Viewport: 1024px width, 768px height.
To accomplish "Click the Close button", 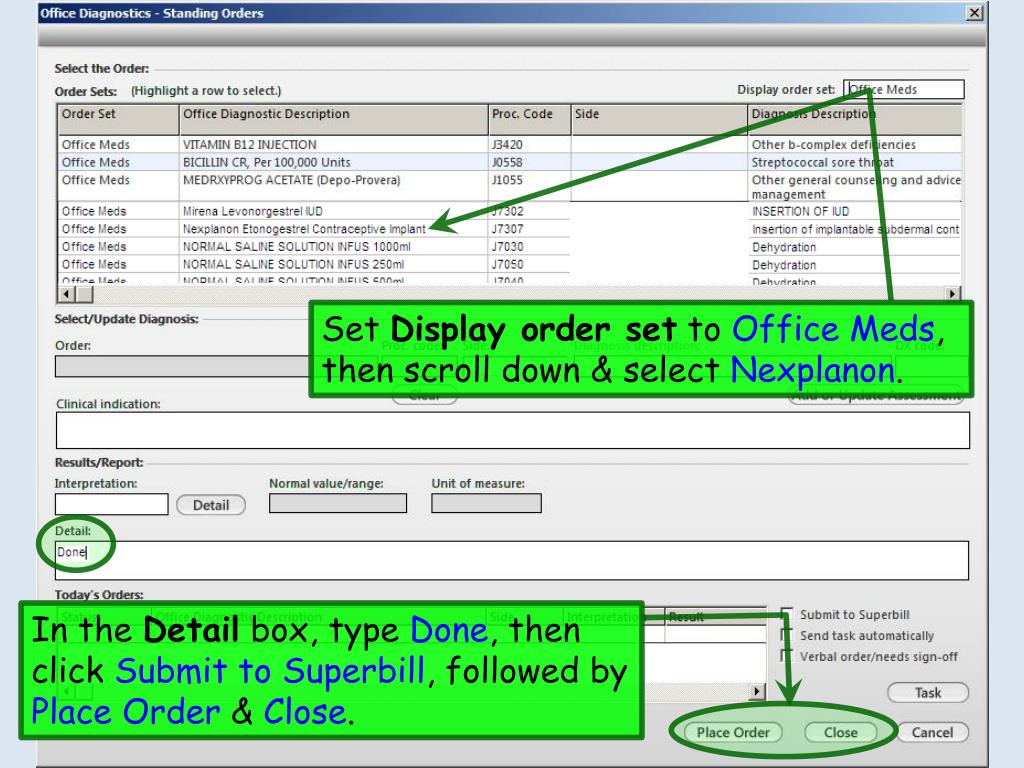I will click(840, 733).
